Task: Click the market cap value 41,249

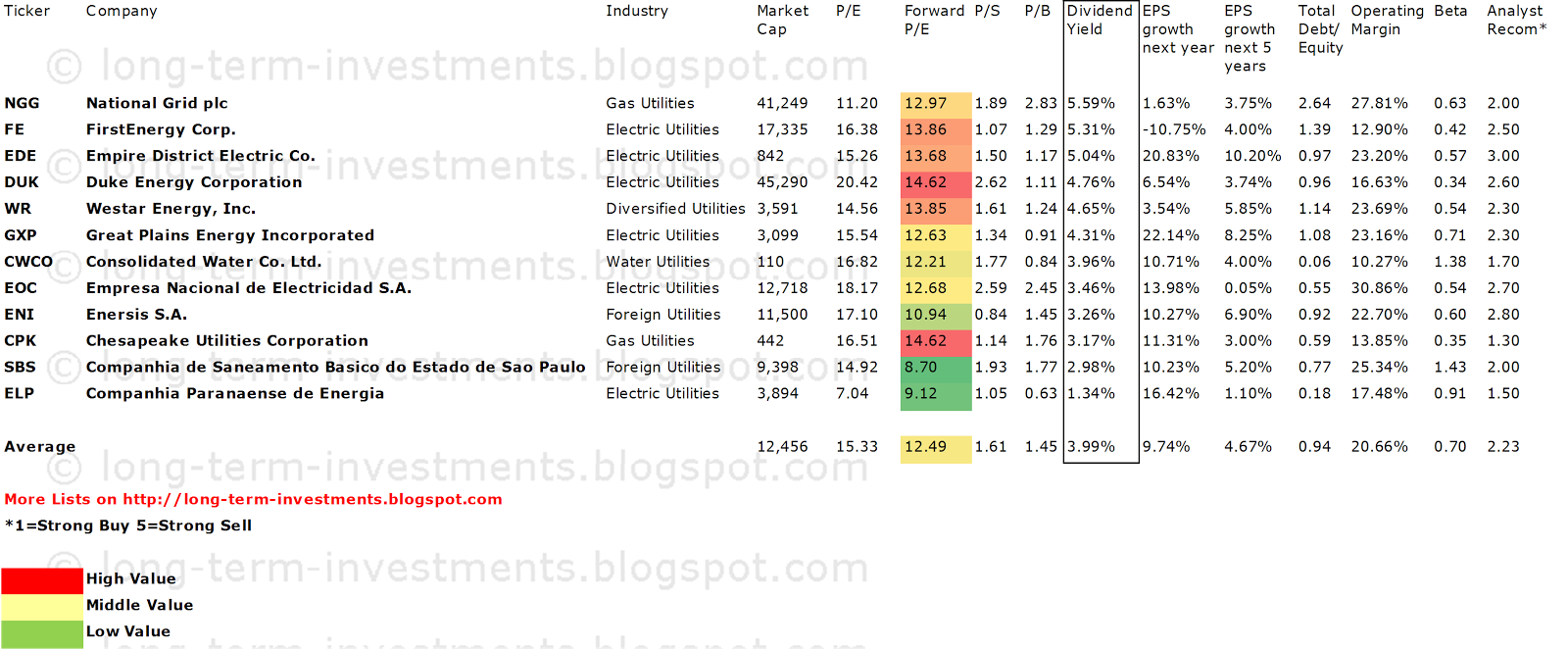Action: coord(782,104)
